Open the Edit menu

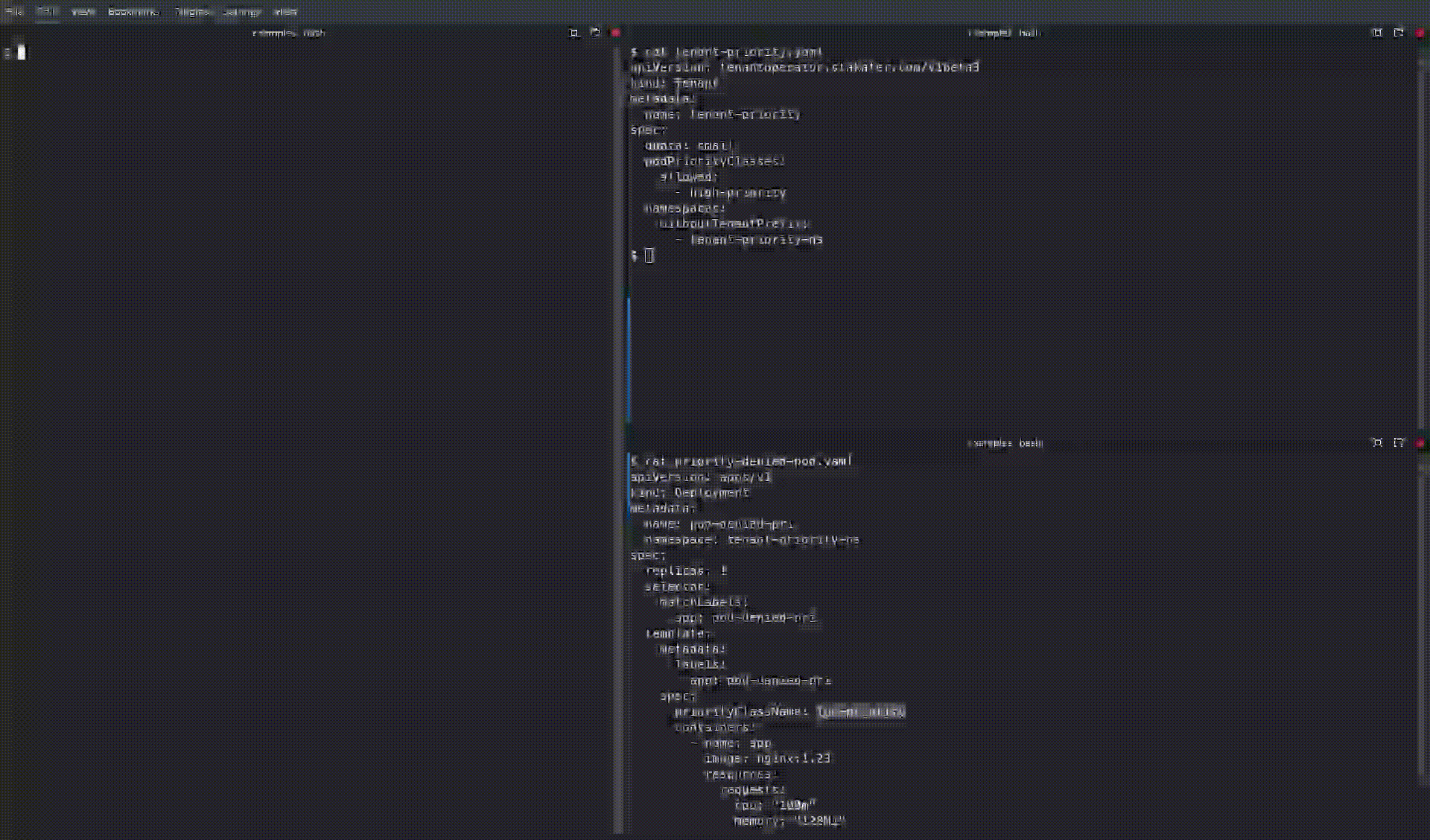point(47,12)
